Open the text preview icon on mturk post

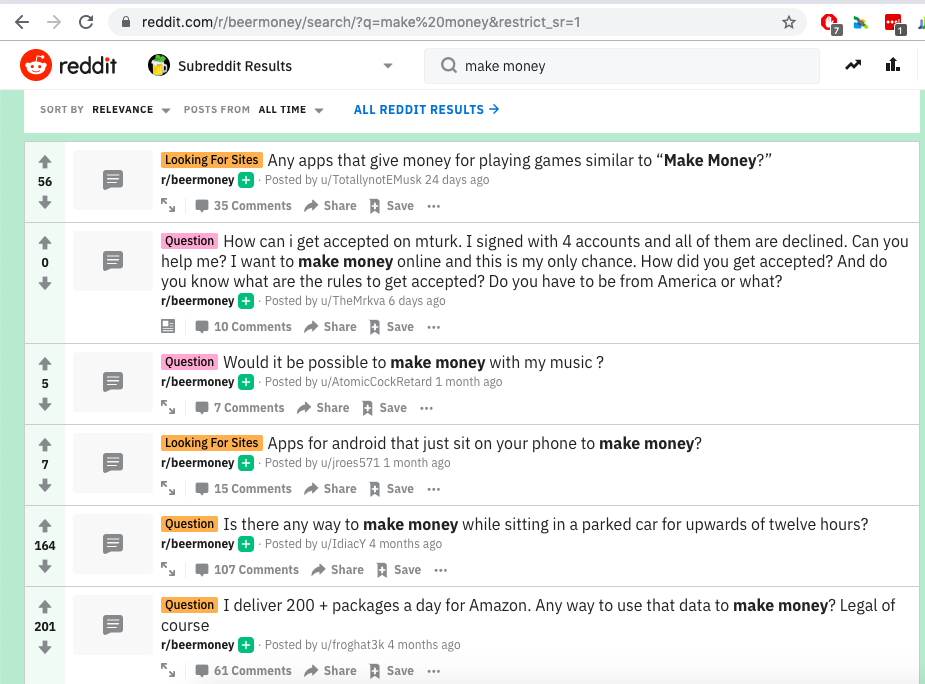tap(168, 326)
